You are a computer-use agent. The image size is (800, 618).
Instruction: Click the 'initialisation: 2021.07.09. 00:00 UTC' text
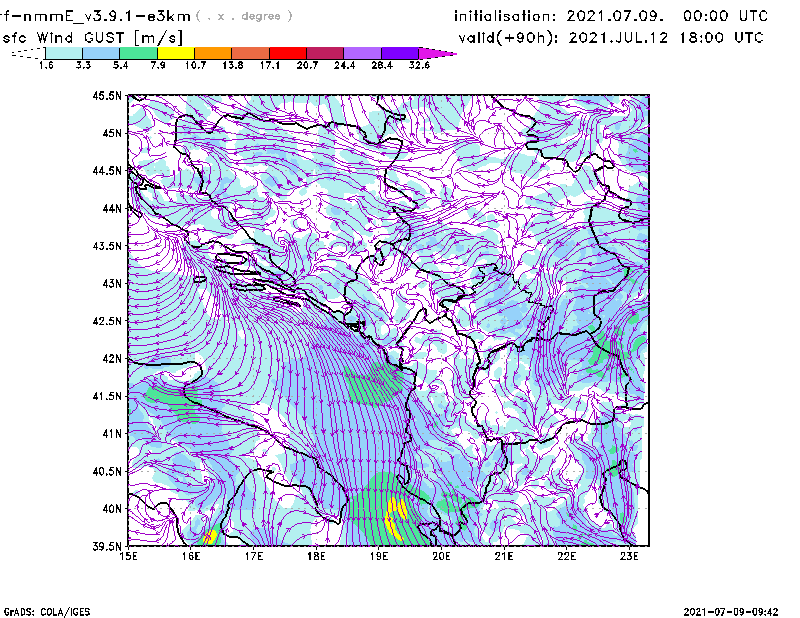point(611,16)
